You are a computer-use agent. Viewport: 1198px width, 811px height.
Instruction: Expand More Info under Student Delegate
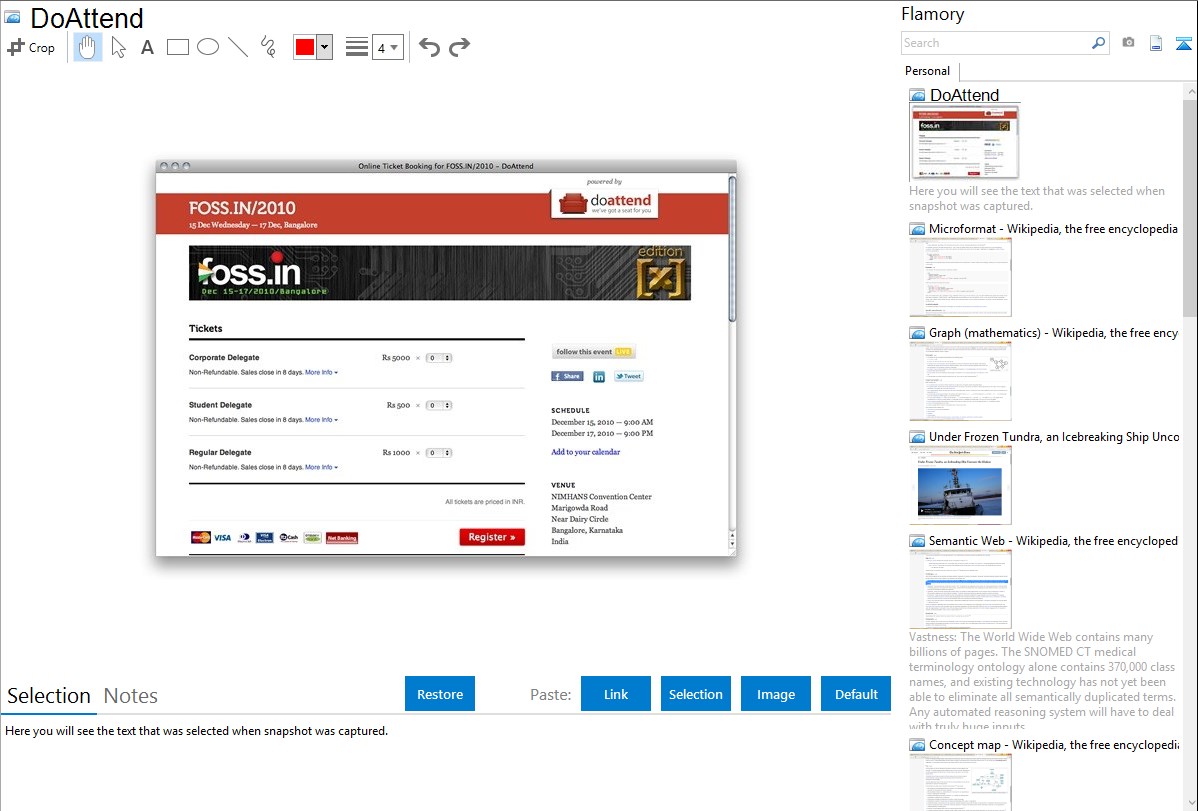click(x=321, y=420)
